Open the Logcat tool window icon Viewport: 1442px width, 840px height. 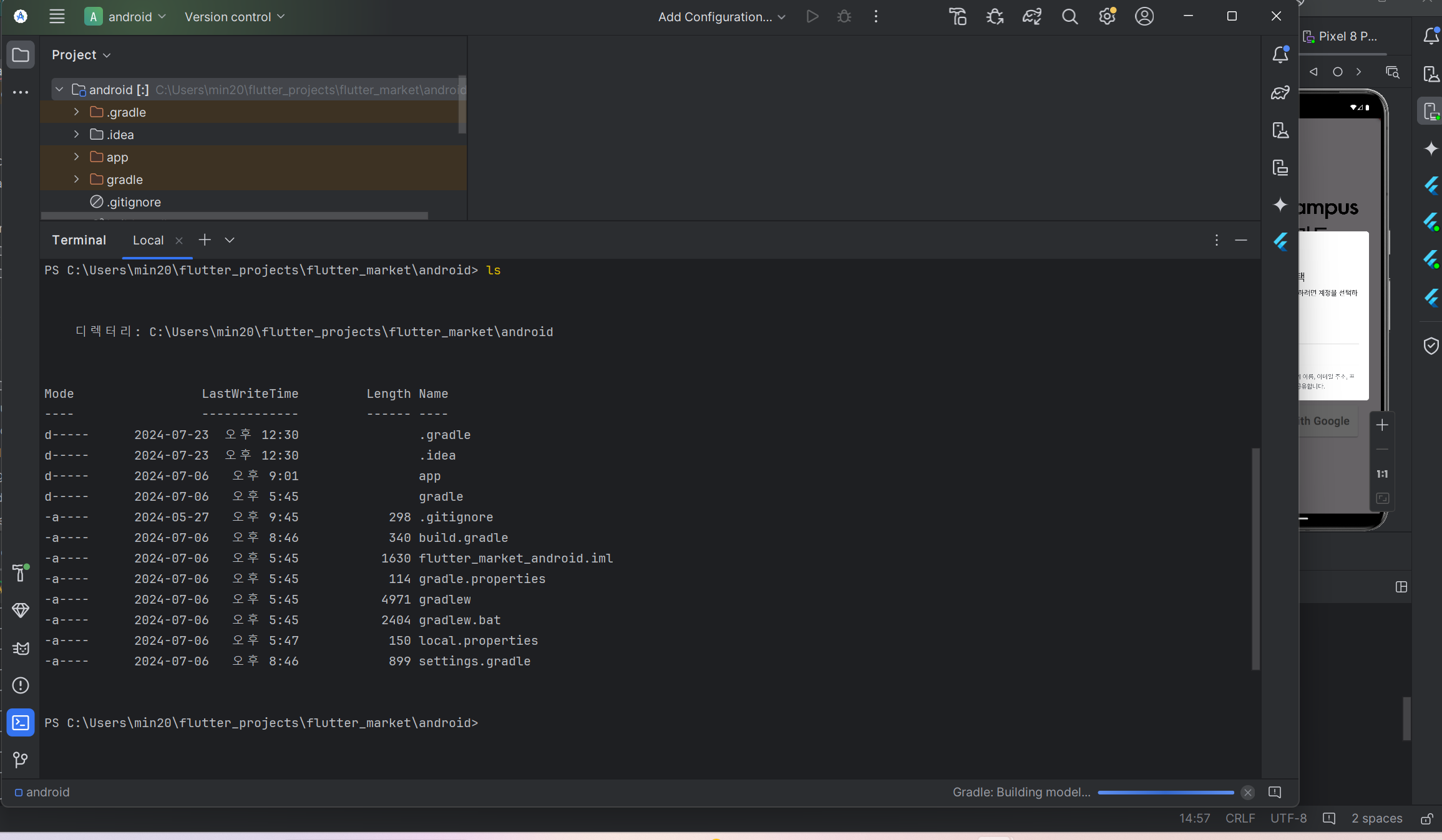point(21,649)
